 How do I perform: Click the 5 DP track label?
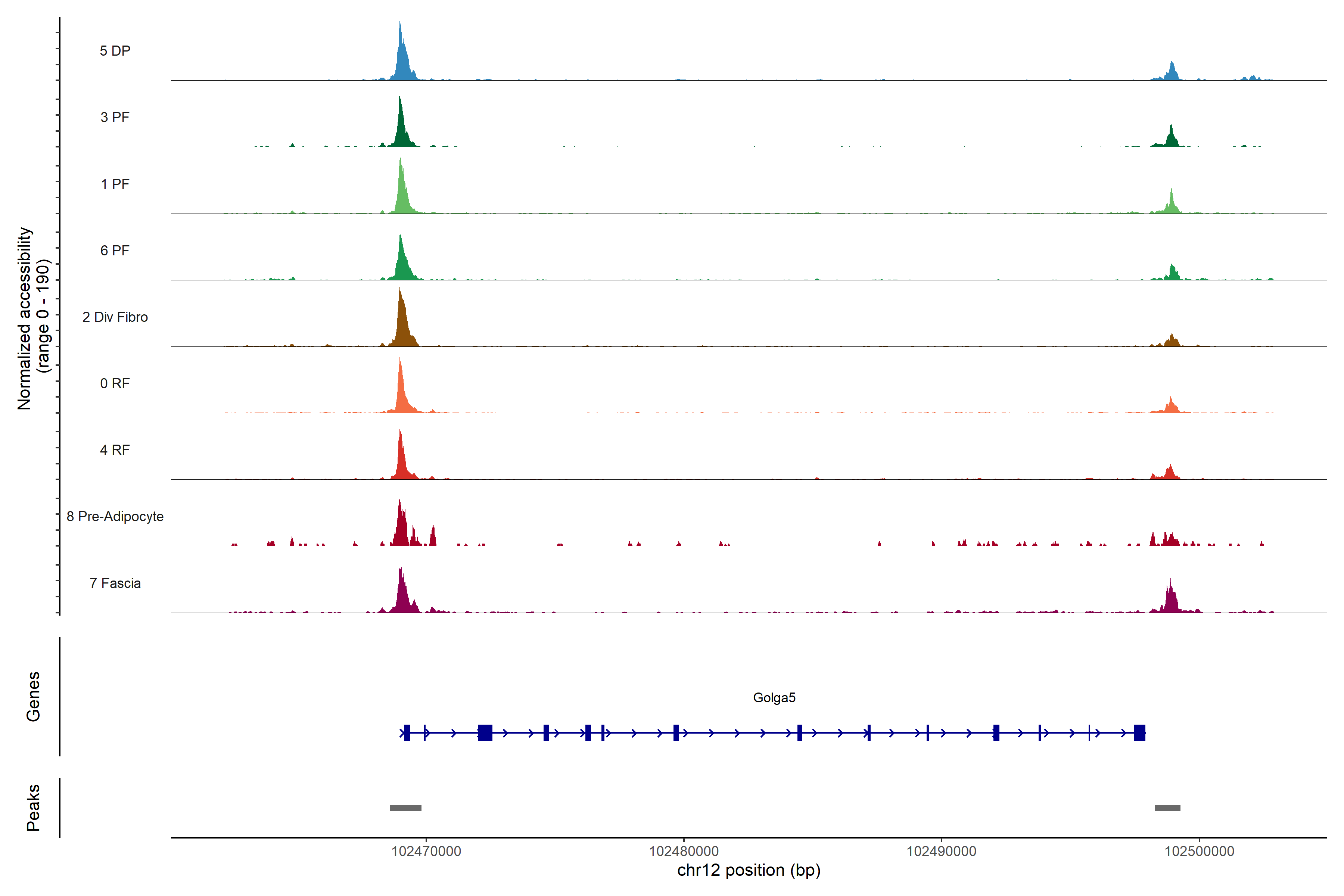[115, 51]
